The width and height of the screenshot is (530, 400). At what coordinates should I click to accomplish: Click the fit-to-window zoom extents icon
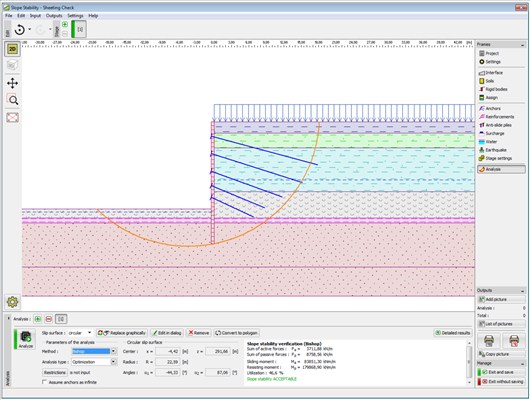13,118
